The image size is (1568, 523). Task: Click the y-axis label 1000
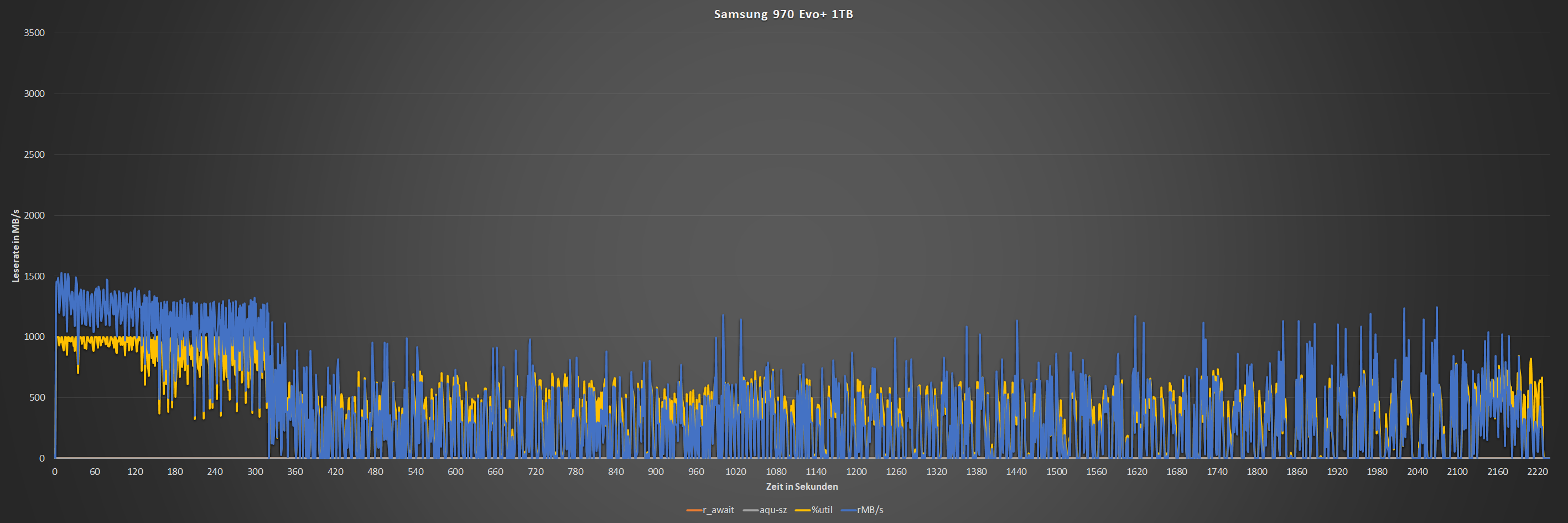click(x=34, y=336)
